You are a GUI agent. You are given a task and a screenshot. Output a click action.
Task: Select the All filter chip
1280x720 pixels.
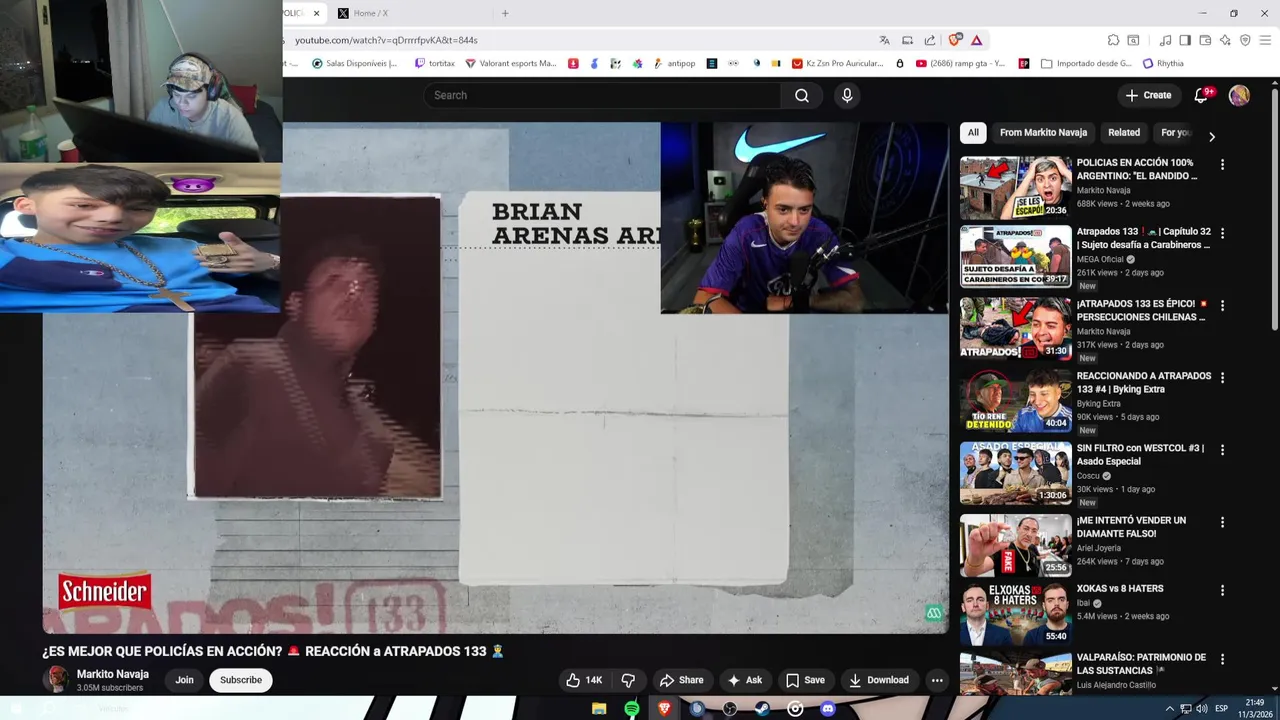(x=973, y=132)
